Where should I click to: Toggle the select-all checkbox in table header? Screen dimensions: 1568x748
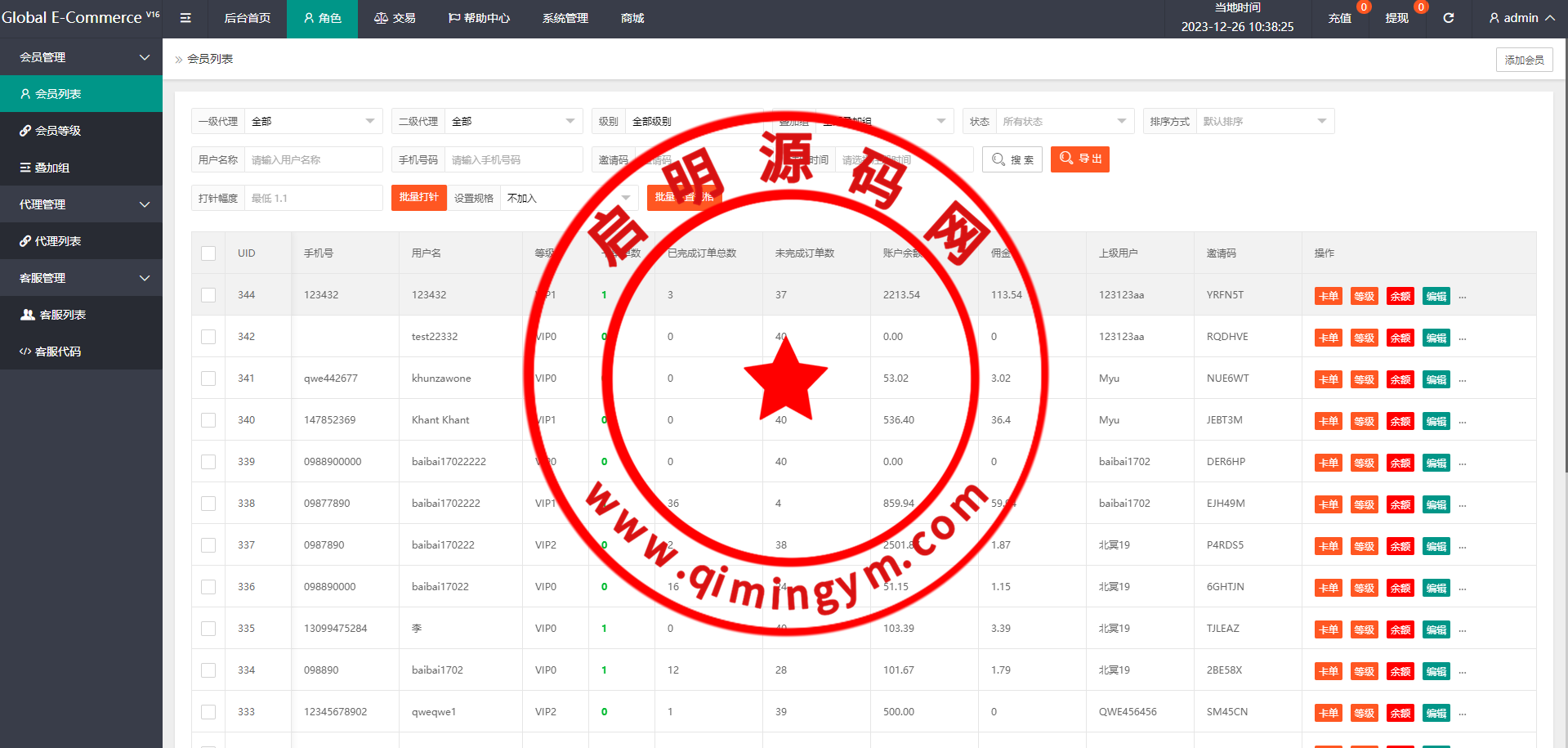coord(208,253)
